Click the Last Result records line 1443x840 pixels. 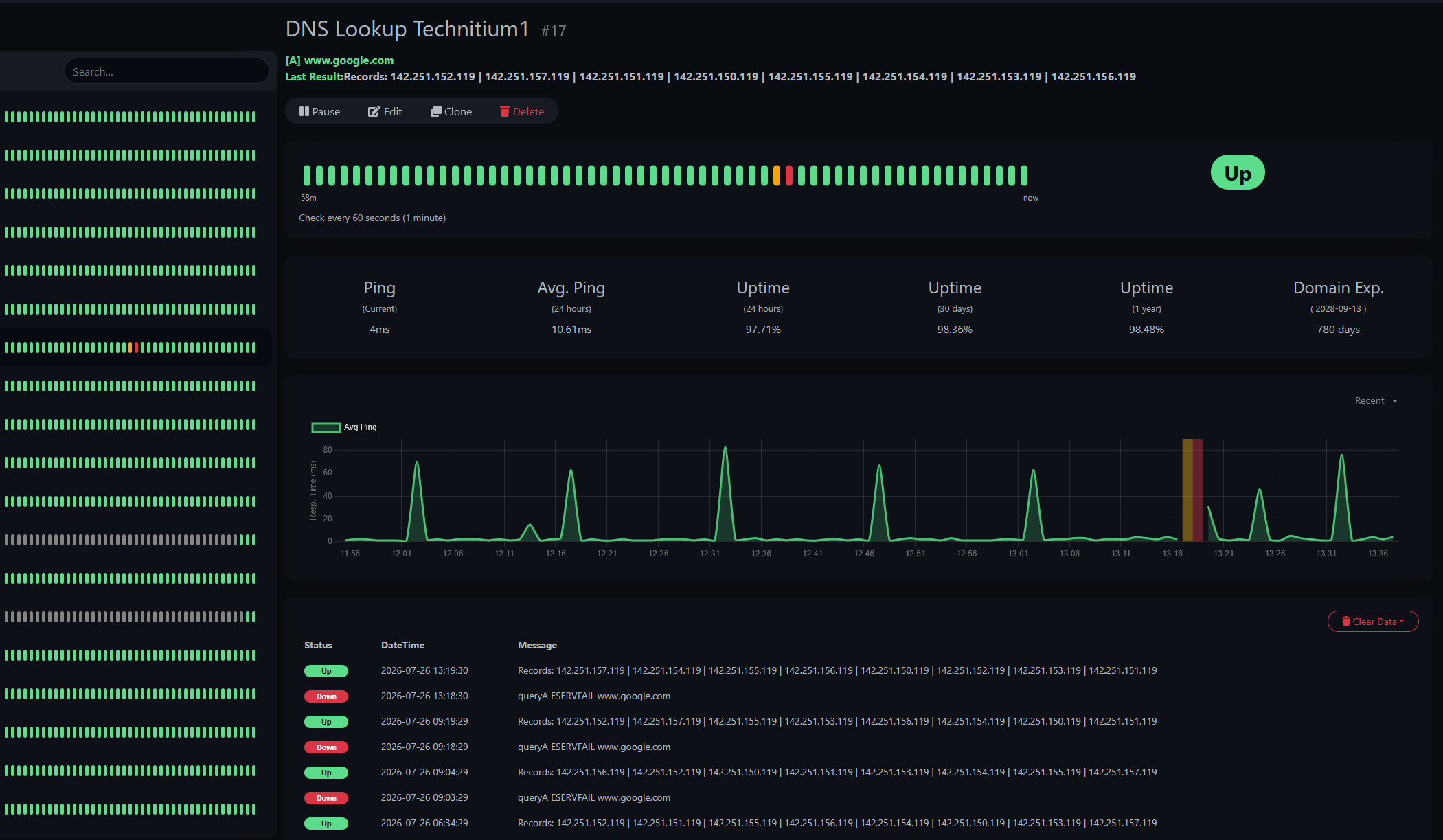coord(711,77)
